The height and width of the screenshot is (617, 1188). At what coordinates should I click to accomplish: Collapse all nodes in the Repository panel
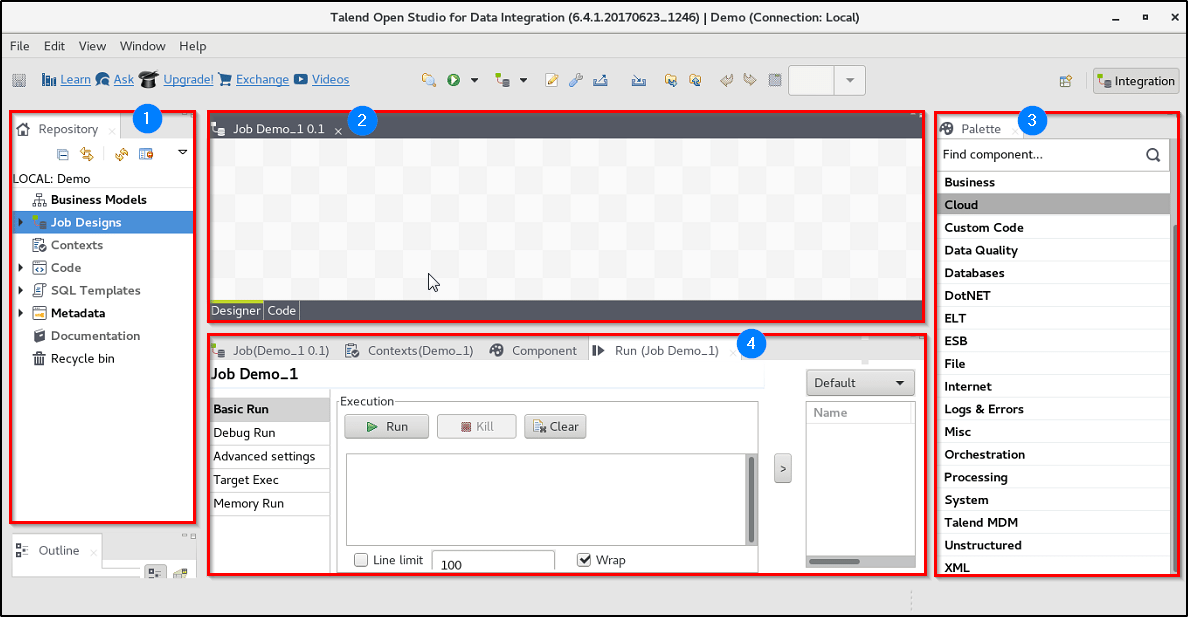click(62, 153)
